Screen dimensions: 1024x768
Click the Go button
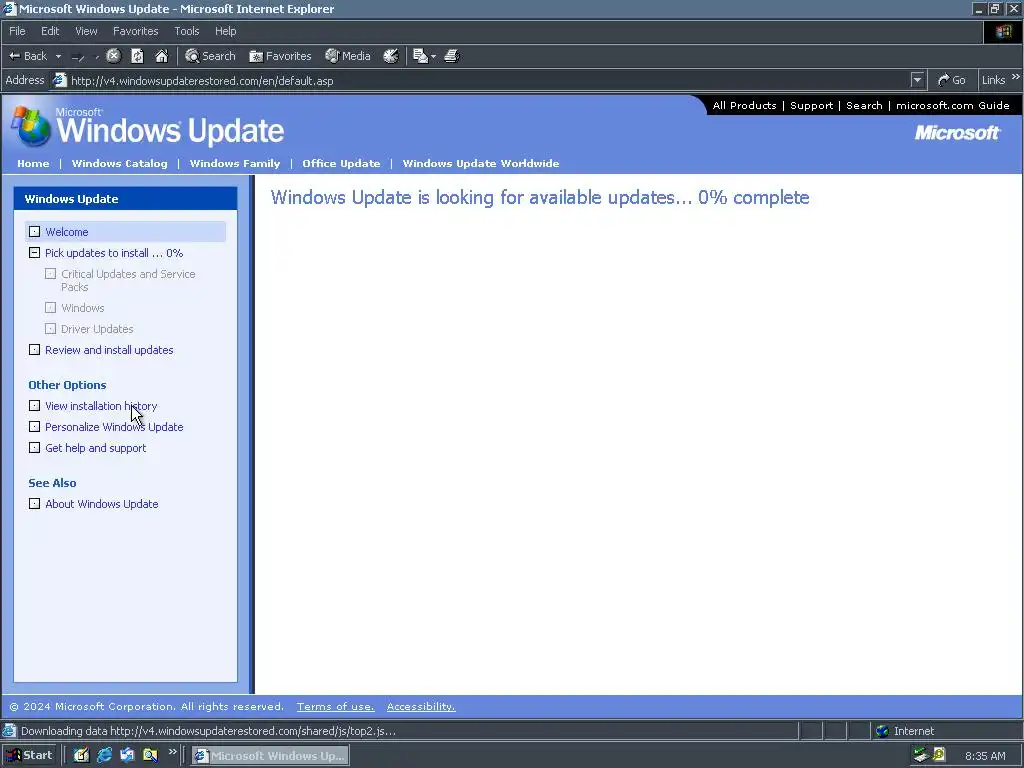(x=952, y=80)
